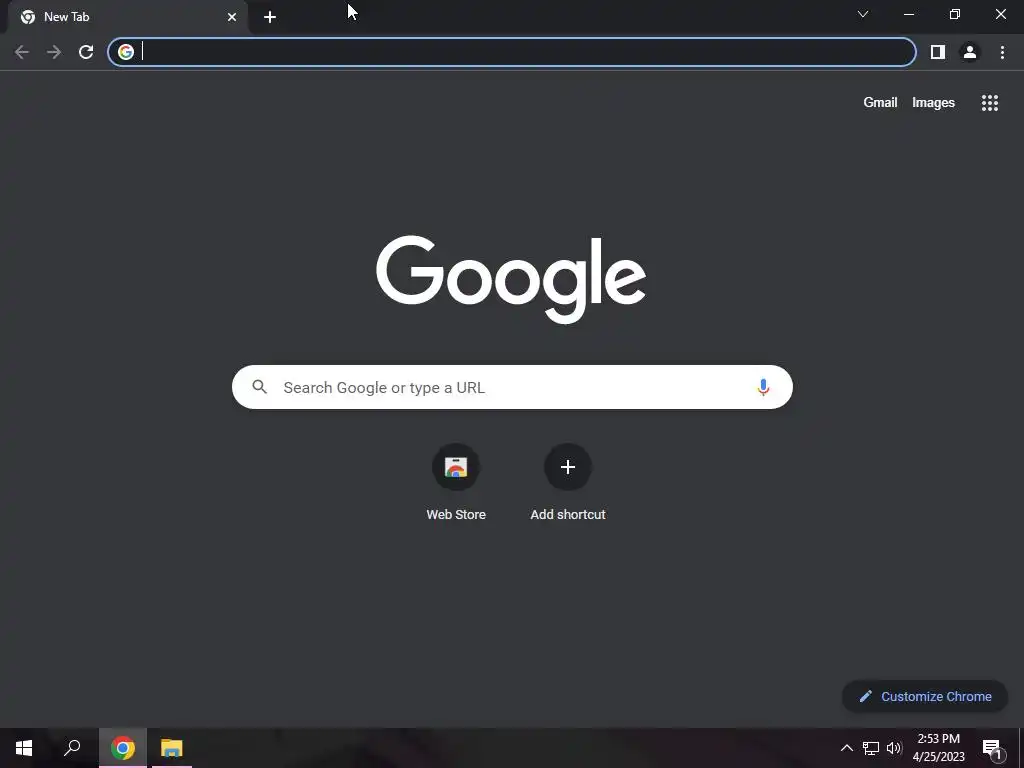This screenshot has width=1024, height=768.
Task: Click the Customize Chrome button
Action: point(925,696)
